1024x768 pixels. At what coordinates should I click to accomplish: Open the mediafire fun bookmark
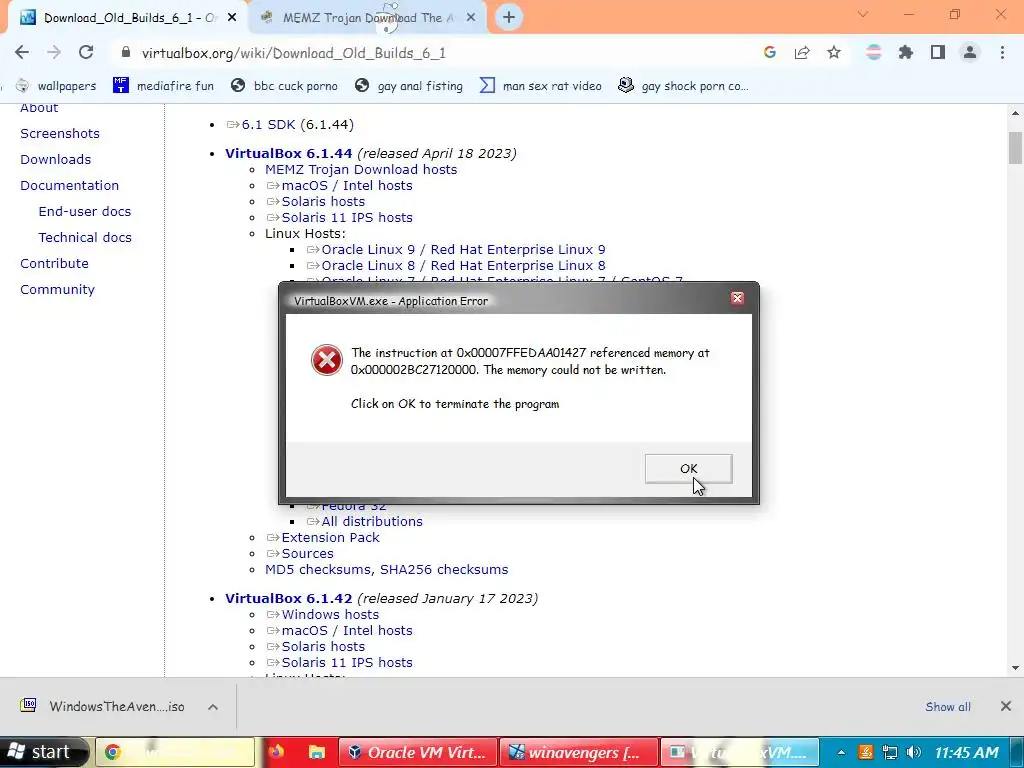163,86
